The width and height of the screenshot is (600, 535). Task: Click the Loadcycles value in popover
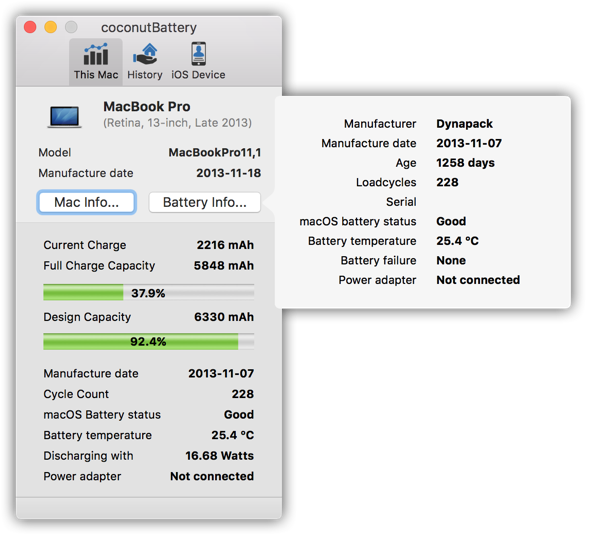point(447,182)
